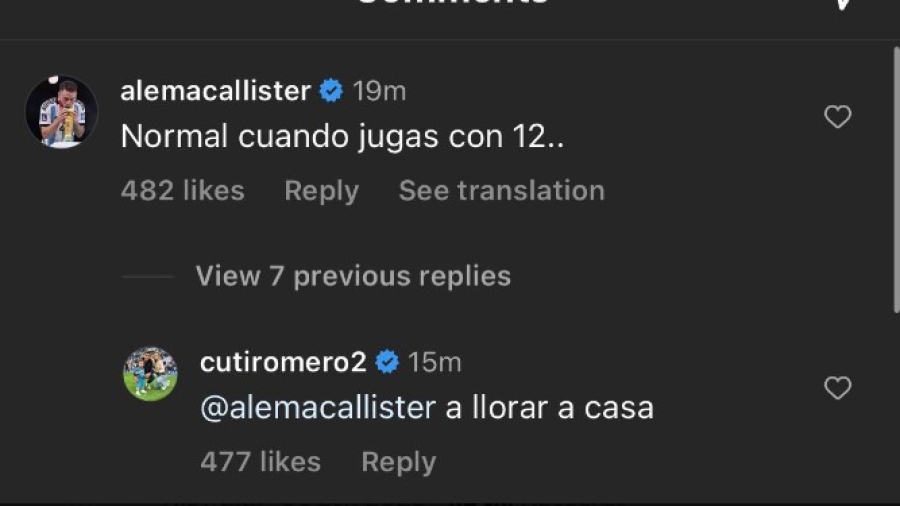The image size is (900, 506).
Task: Click verified badge next to alemacallister
Action: tap(332, 91)
